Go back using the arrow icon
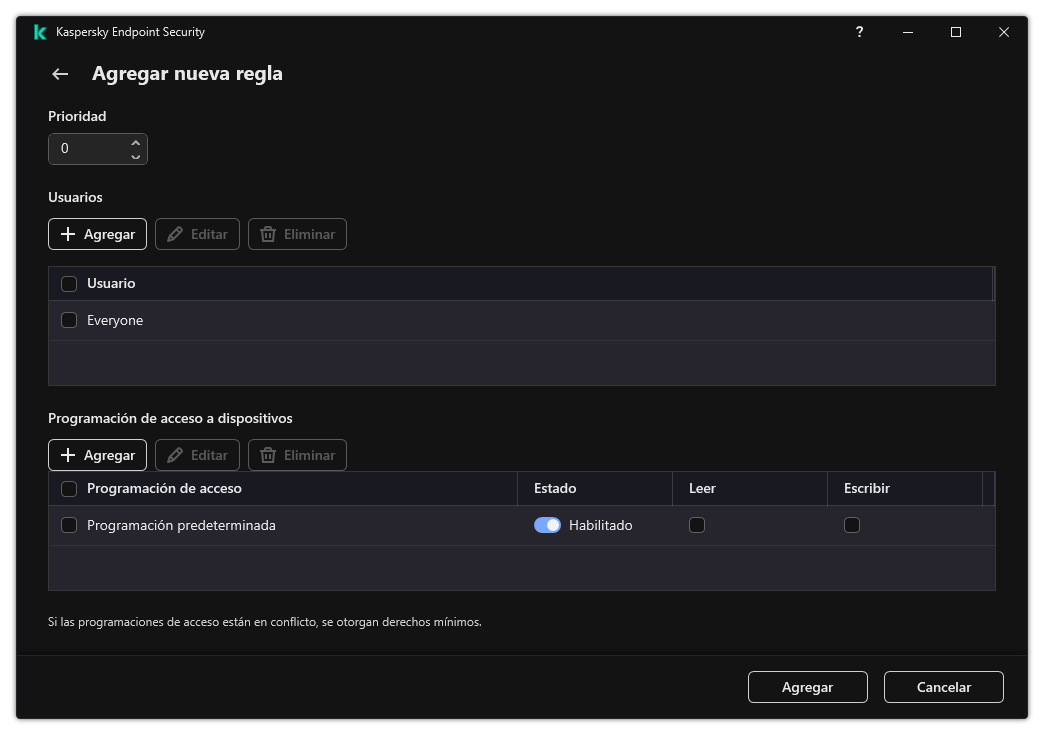This screenshot has width=1044, height=735. coord(59,74)
